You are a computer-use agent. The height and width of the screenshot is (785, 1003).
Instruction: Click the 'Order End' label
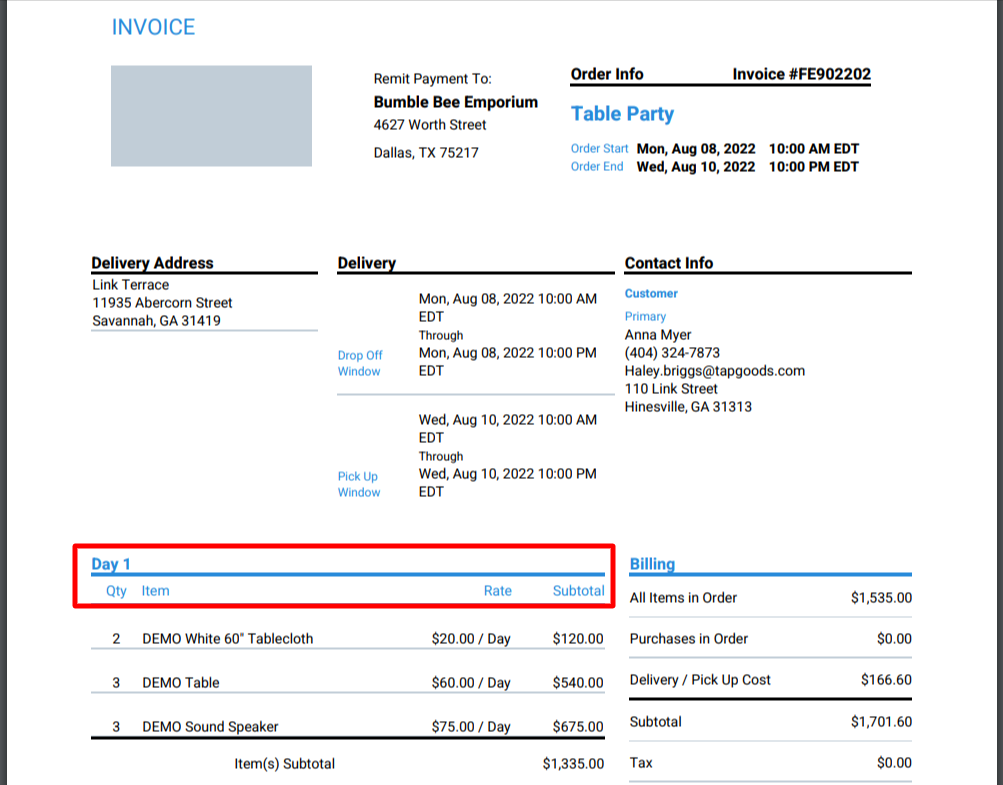point(597,166)
